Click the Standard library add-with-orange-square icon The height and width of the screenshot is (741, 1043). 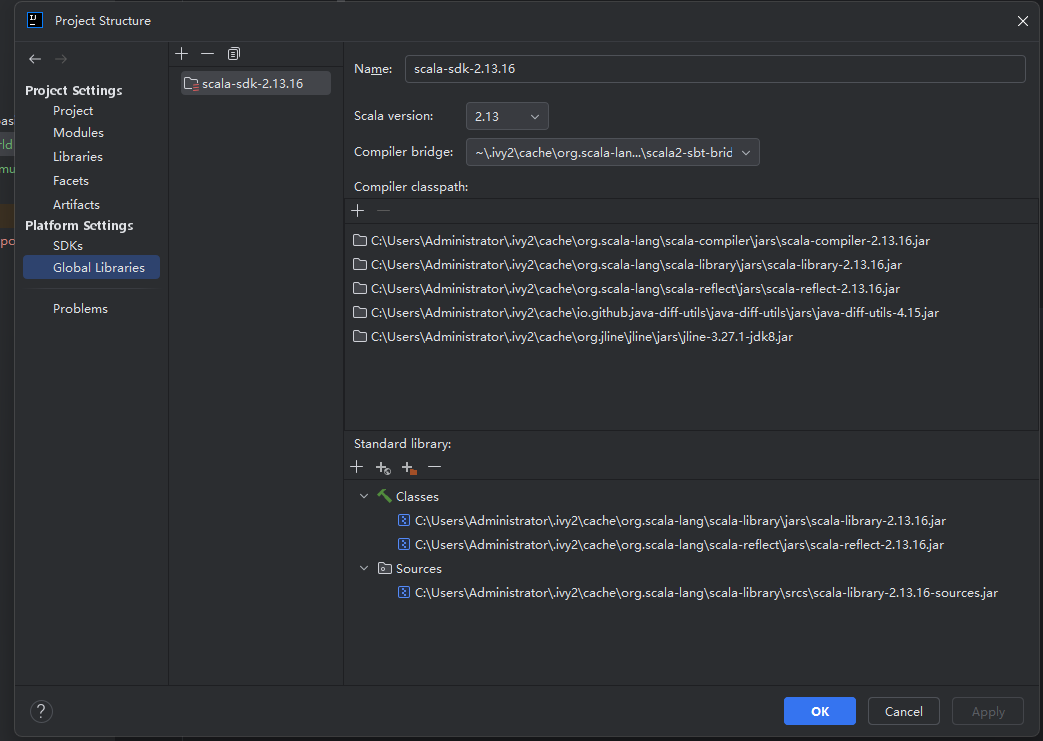pyautogui.click(x=409, y=468)
